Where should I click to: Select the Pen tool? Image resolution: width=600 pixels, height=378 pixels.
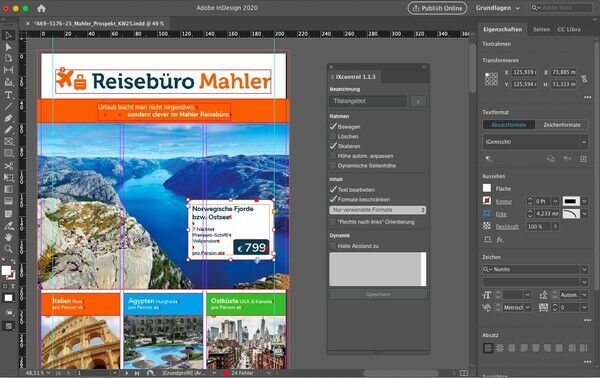pyautogui.click(x=8, y=118)
